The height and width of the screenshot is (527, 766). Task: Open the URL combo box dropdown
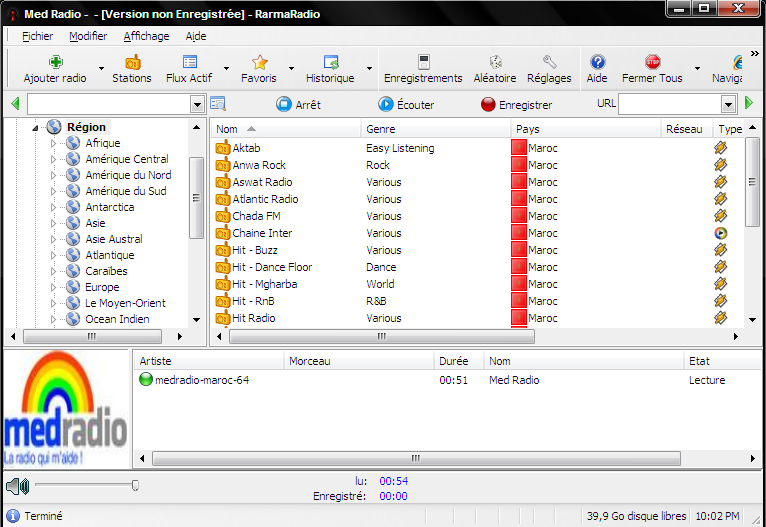pyautogui.click(x=728, y=105)
